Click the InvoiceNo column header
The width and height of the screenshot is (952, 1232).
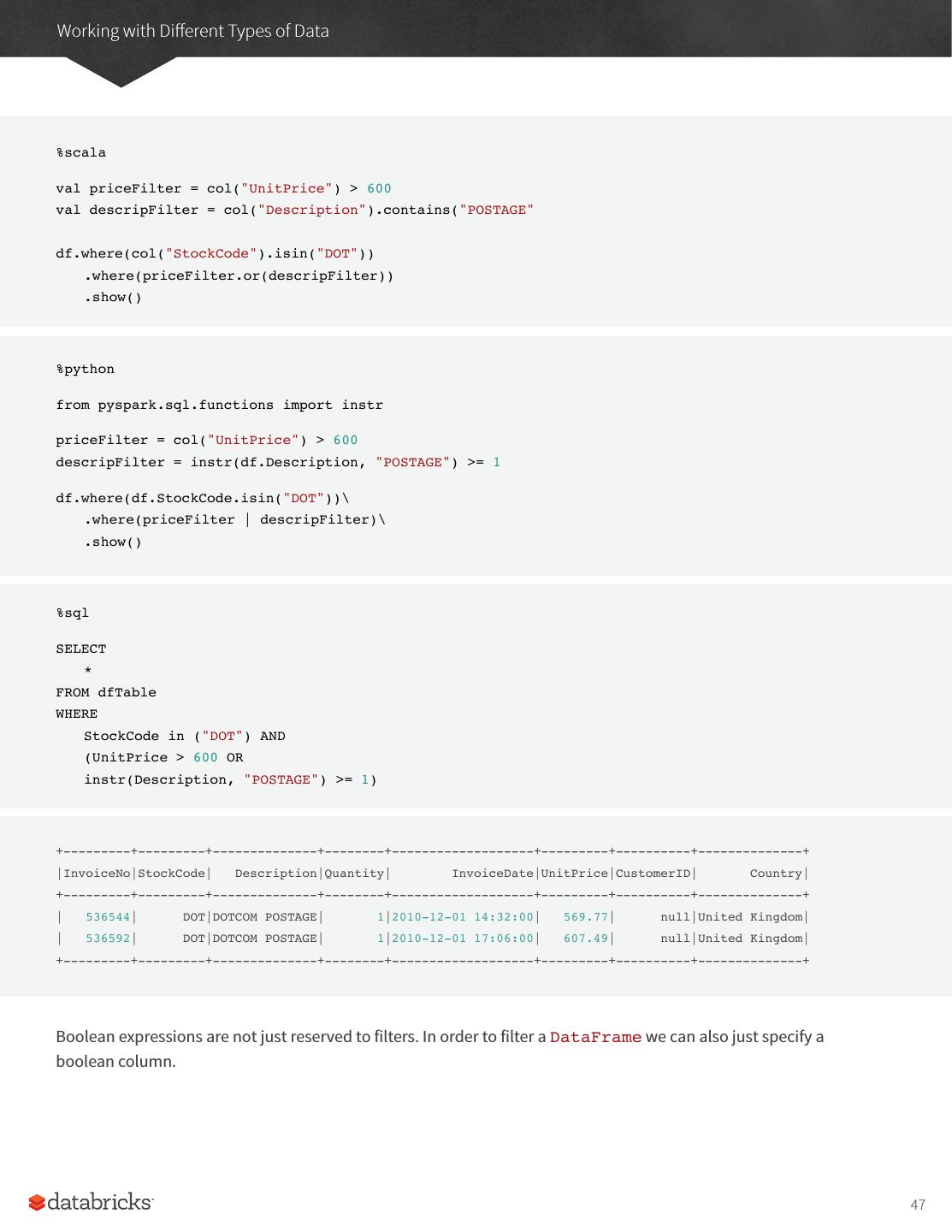[x=97, y=874]
